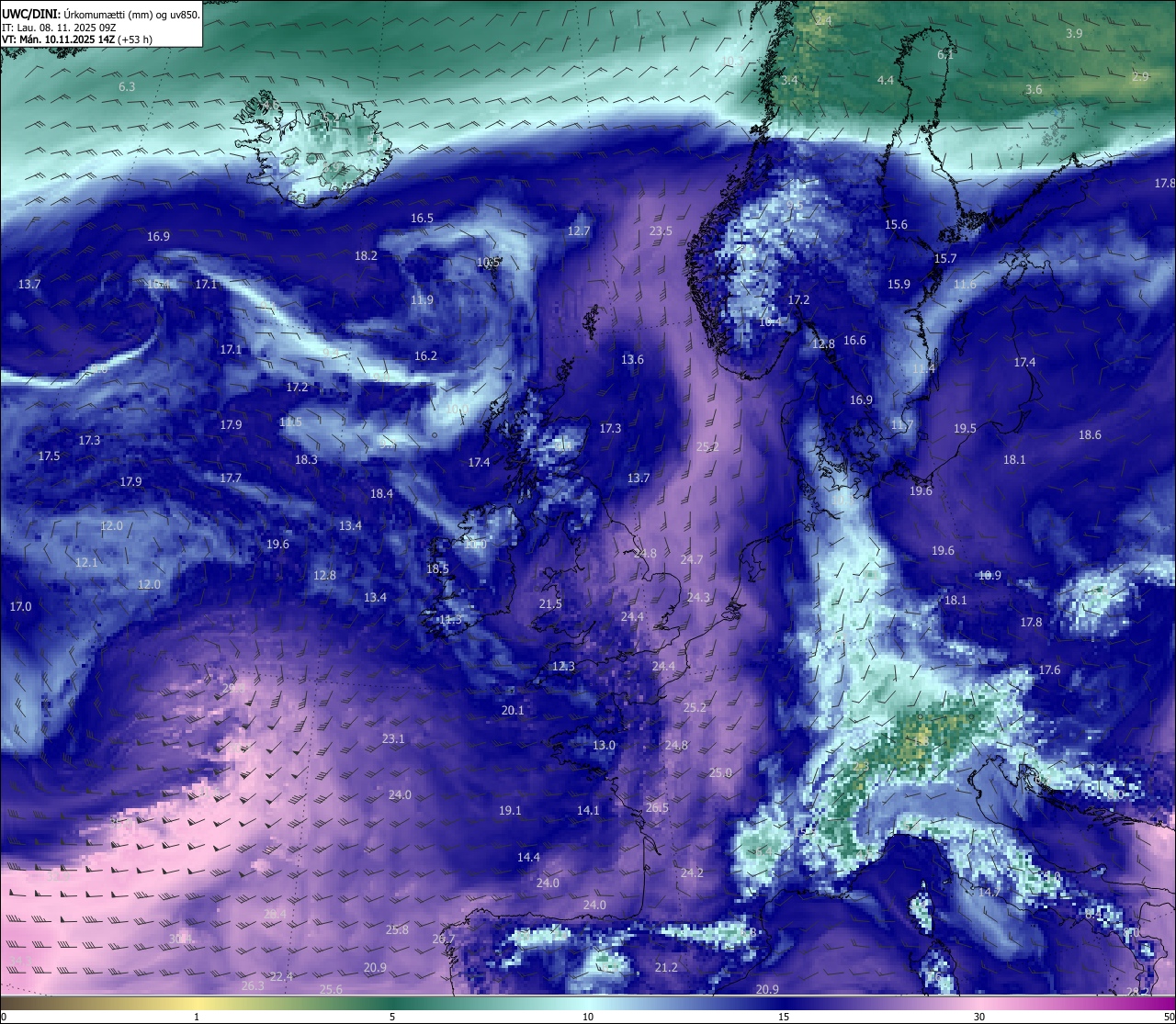Select the 12.3 map value
The height and width of the screenshot is (1024, 1176).
tap(563, 666)
